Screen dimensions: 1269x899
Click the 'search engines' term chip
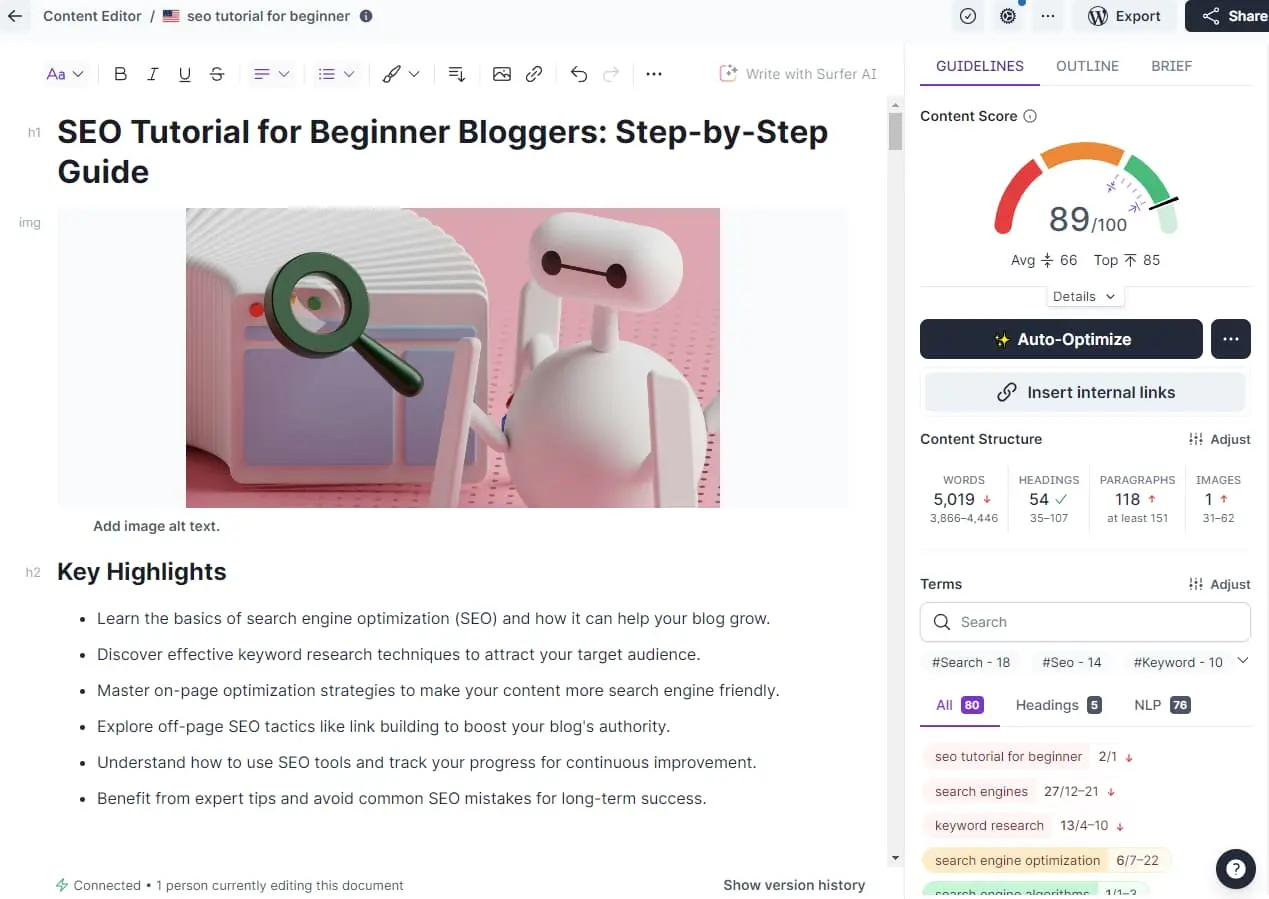click(x=981, y=791)
